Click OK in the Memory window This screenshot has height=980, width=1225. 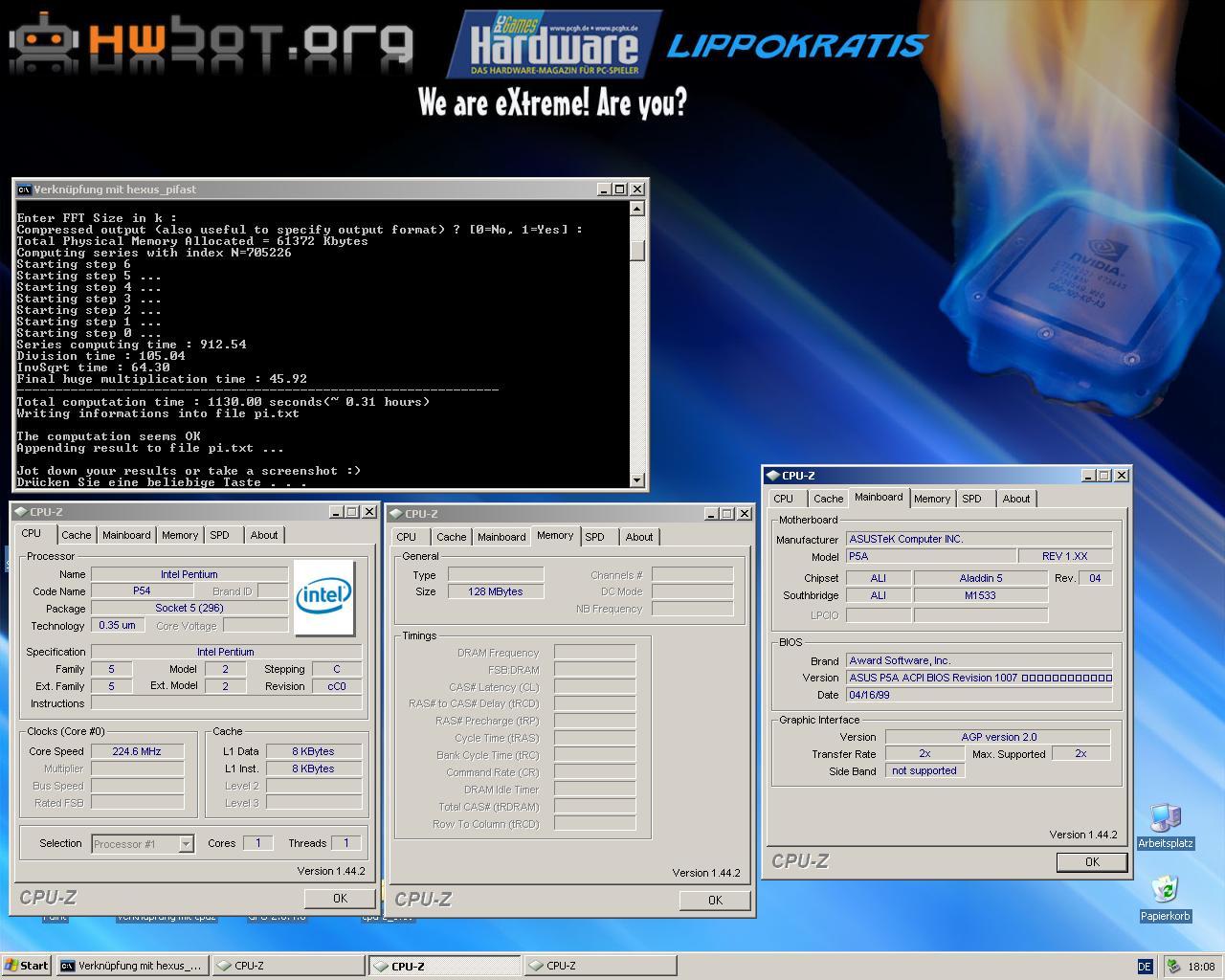click(x=715, y=901)
